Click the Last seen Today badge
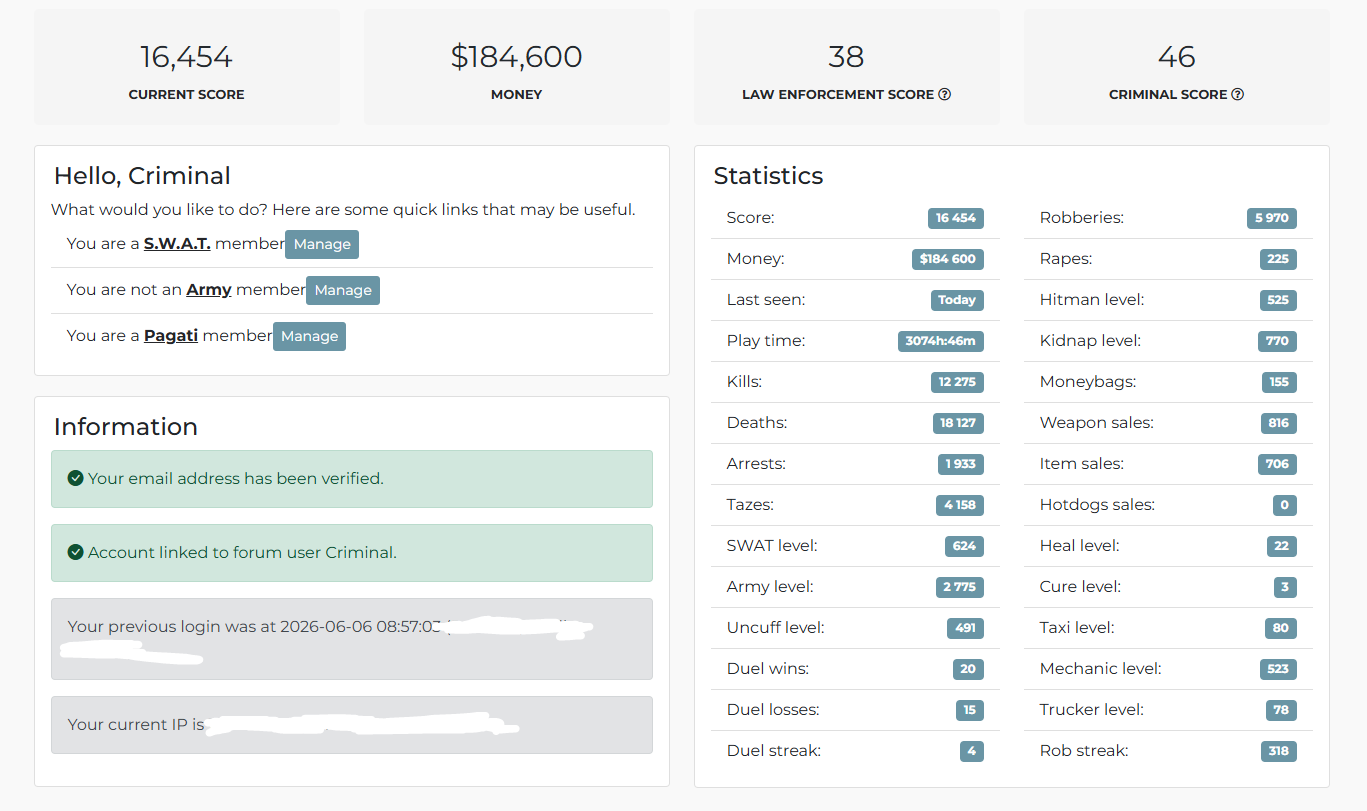Image resolution: width=1367 pixels, height=811 pixels. 957,300
